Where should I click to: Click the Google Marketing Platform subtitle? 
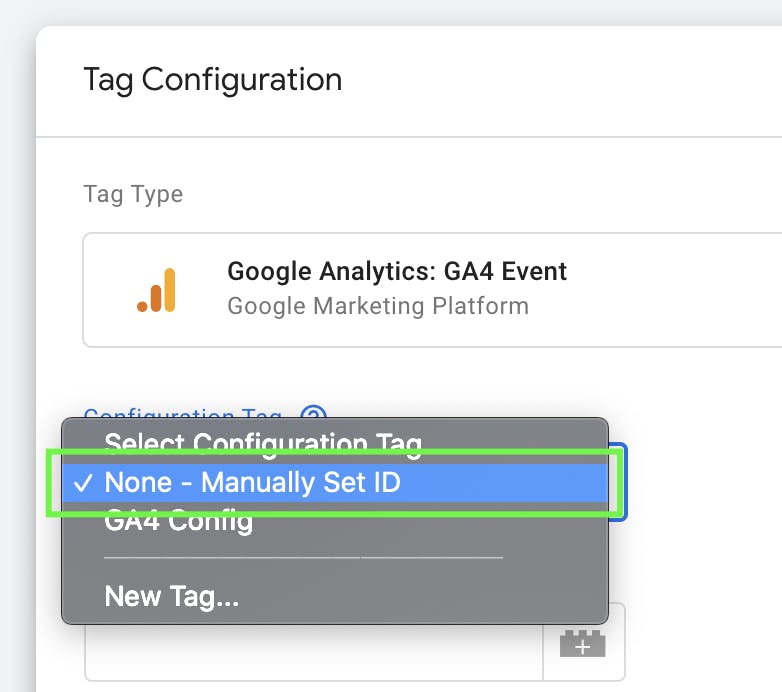(x=378, y=305)
